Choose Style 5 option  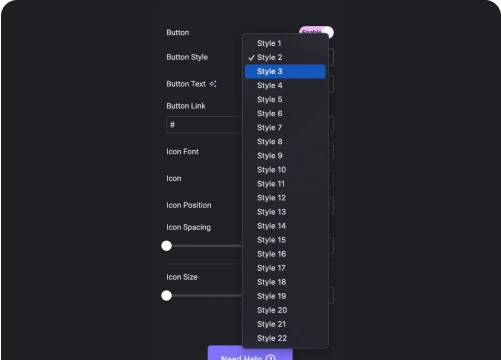[x=285, y=100]
